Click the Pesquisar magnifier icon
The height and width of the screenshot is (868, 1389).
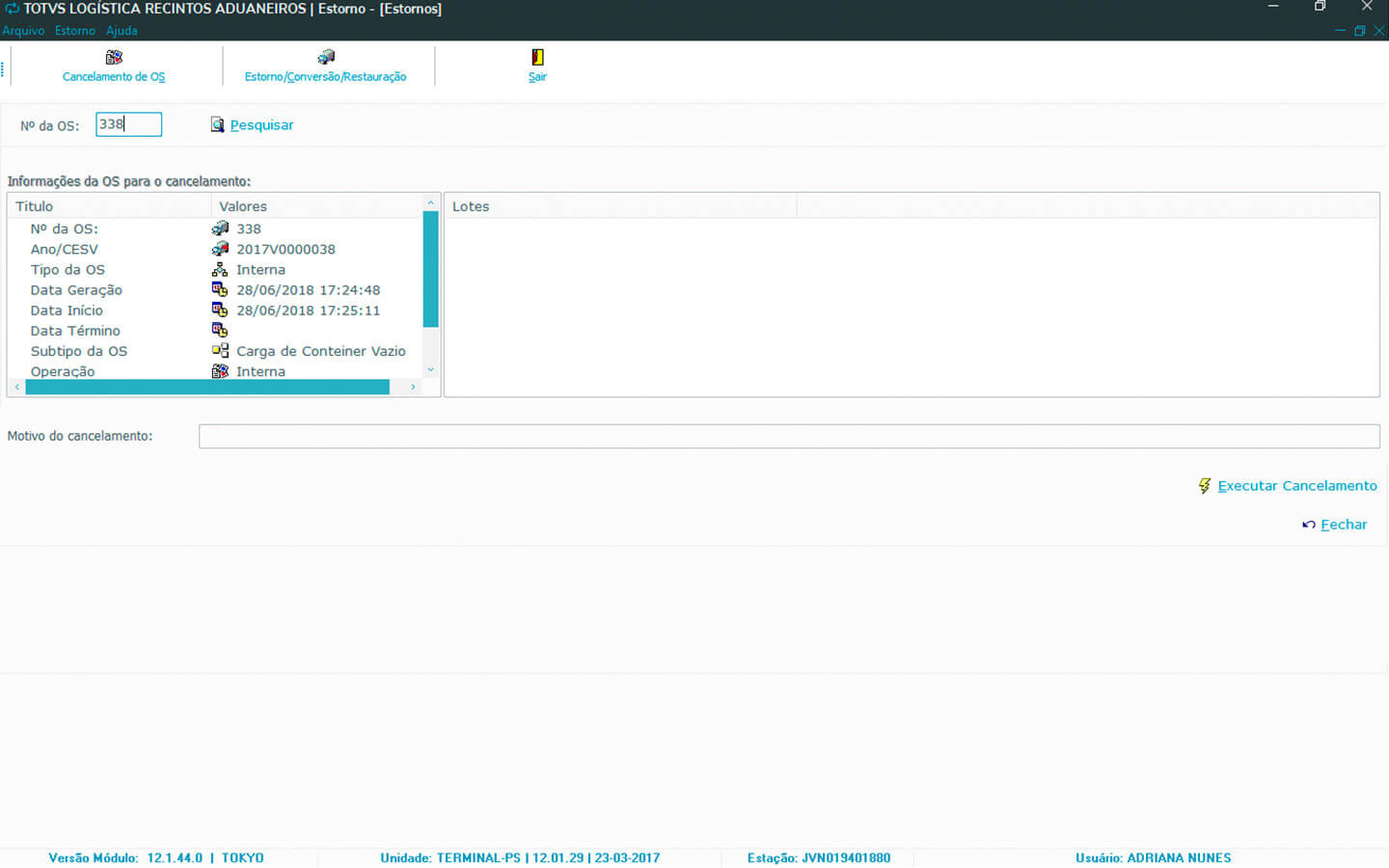[218, 125]
